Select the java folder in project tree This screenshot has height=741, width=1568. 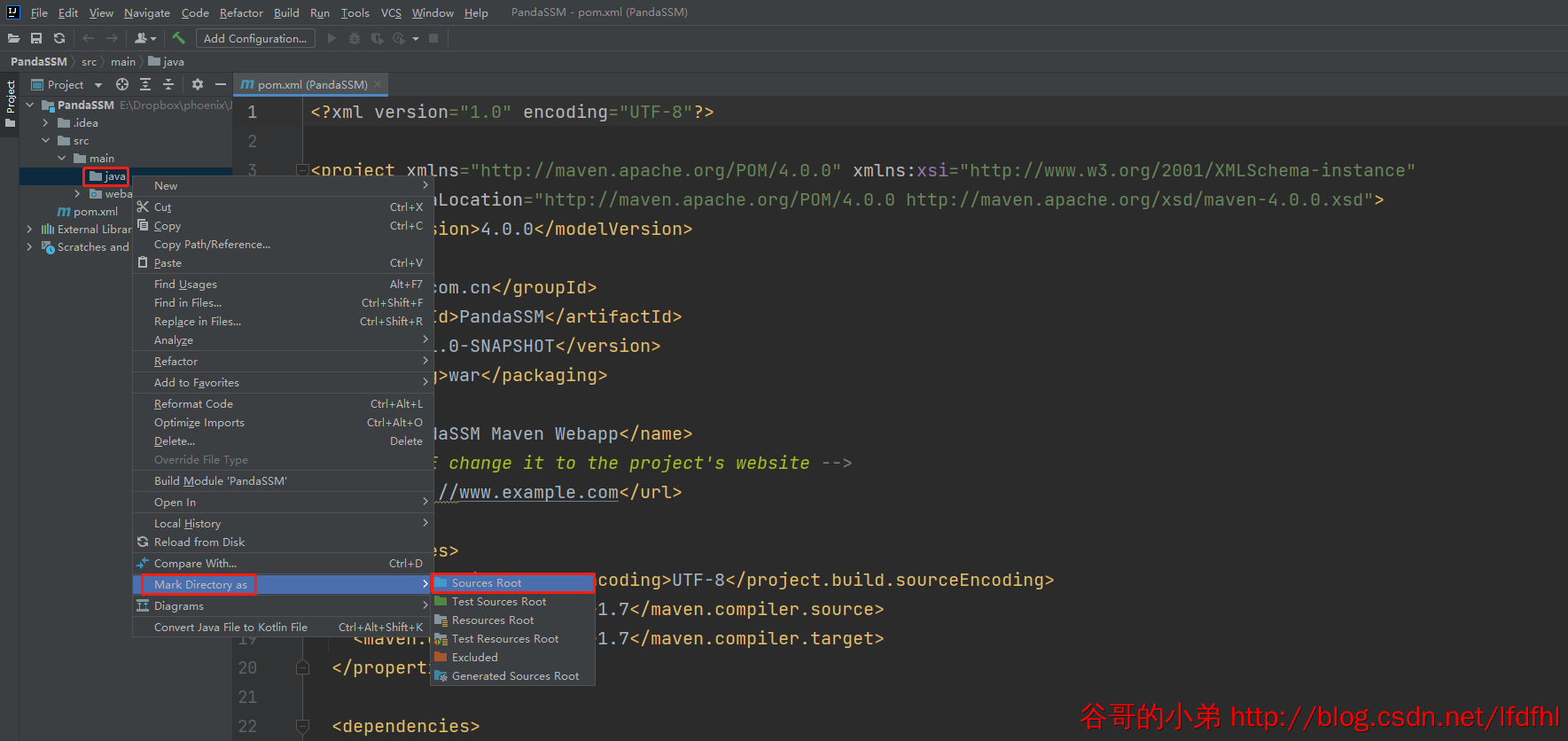point(107,175)
